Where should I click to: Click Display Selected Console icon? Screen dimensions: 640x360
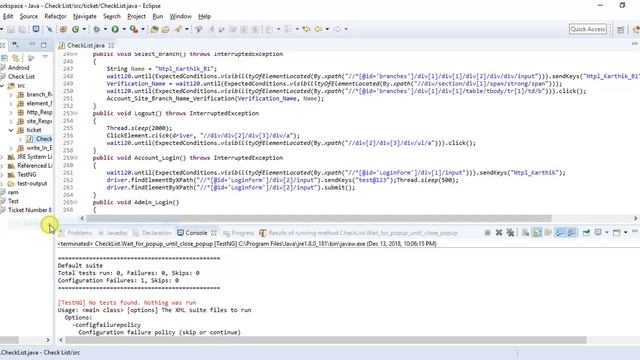coord(598,233)
